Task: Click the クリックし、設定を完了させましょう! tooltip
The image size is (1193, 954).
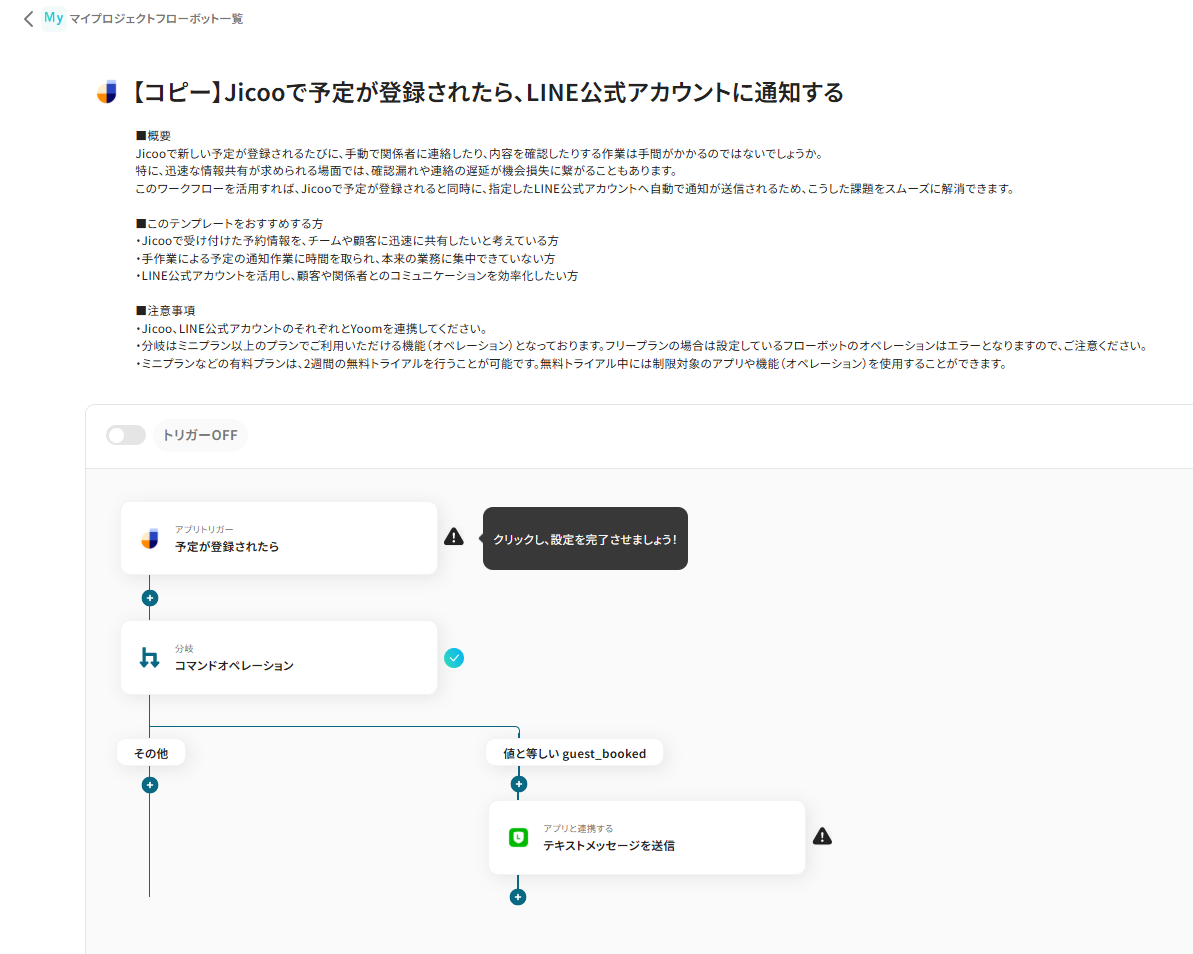Action: [x=585, y=539]
